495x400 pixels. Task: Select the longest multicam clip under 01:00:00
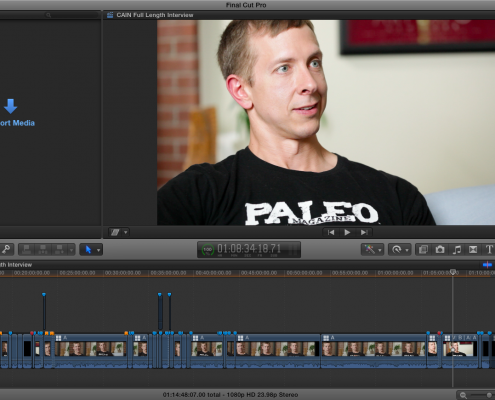click(374, 352)
